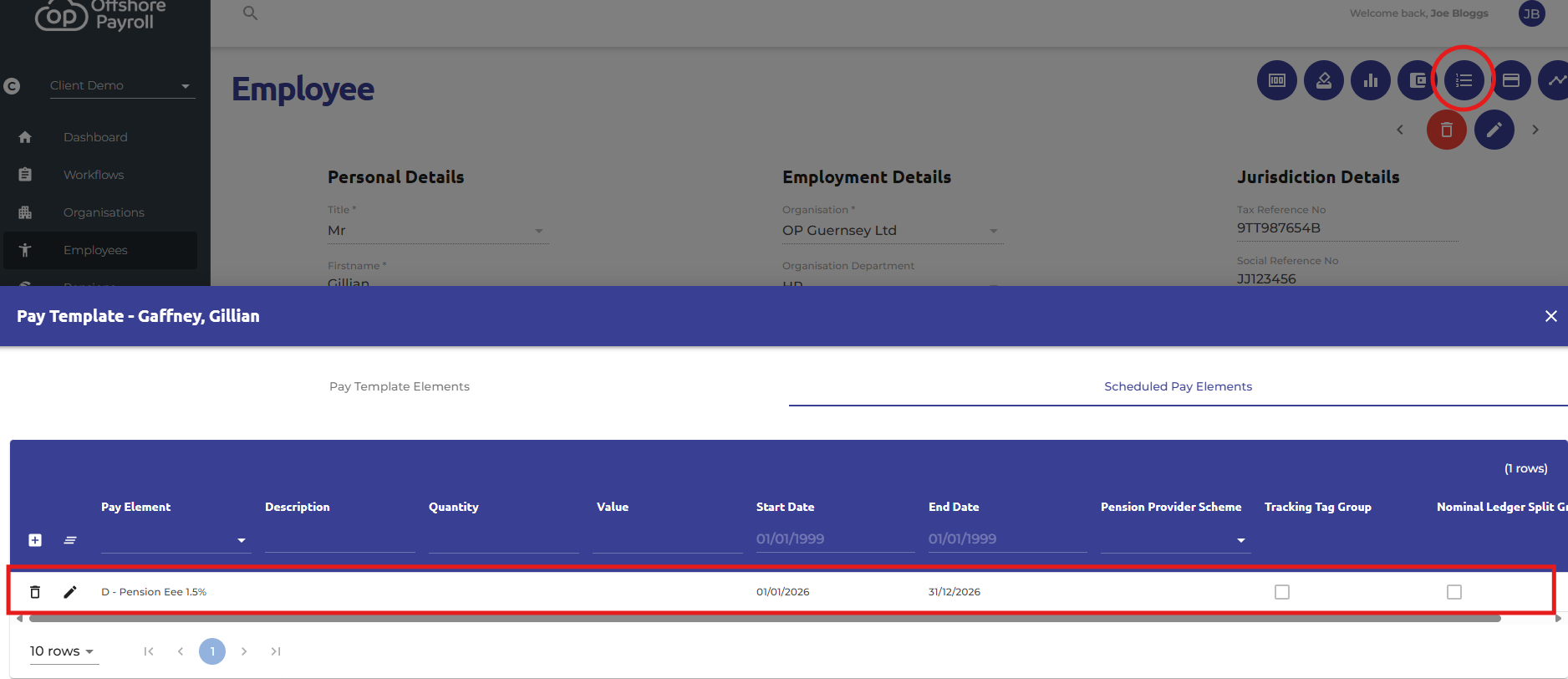Screen dimensions: 1568x679
Task: Open the numbered list Pay Template button
Action: click(1464, 80)
